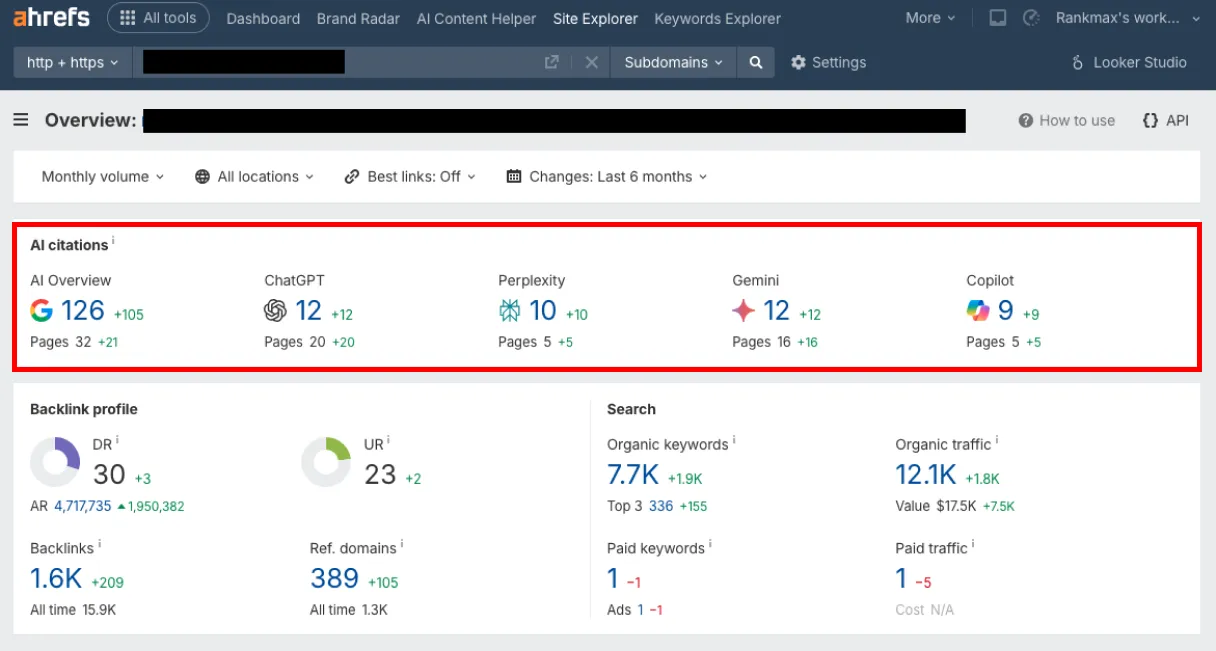Screen dimensions: 1216x651
Task: Click ChatGPT Pages 20
Action: [x=295, y=342]
